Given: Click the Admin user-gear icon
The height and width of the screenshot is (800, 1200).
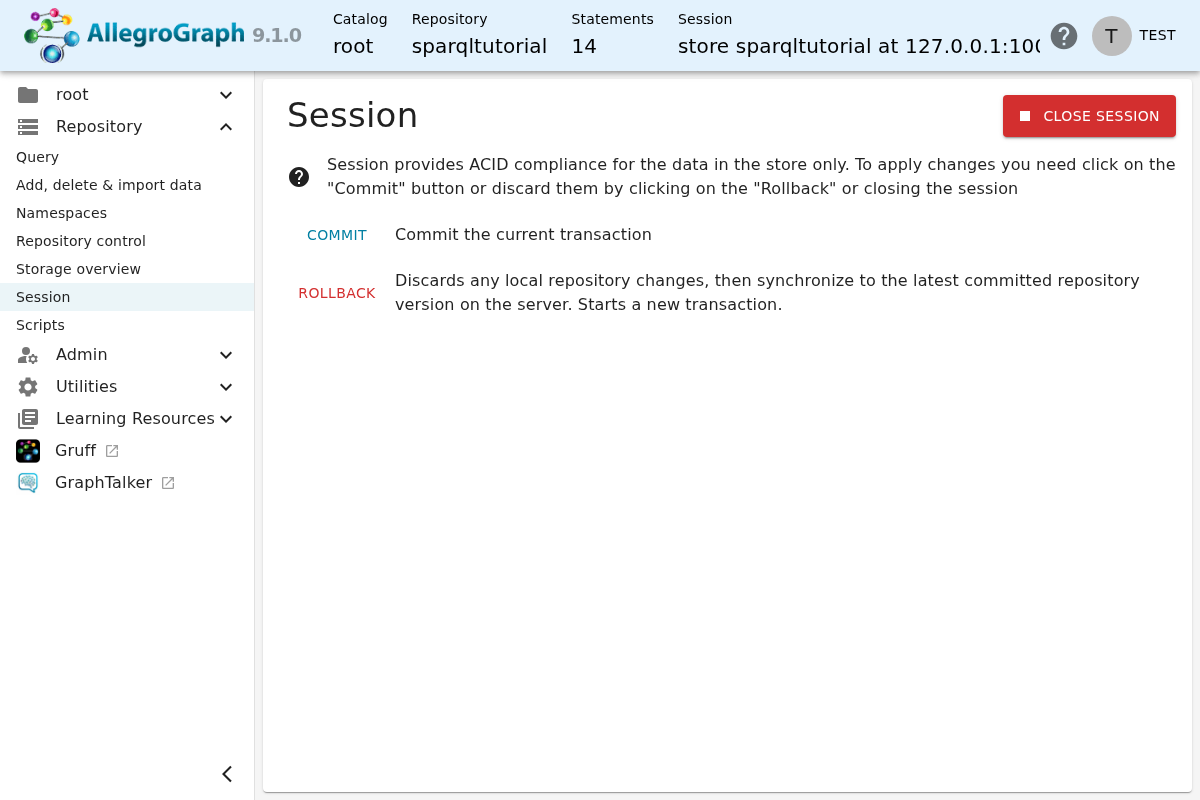Looking at the screenshot, I should pyautogui.click(x=28, y=355).
